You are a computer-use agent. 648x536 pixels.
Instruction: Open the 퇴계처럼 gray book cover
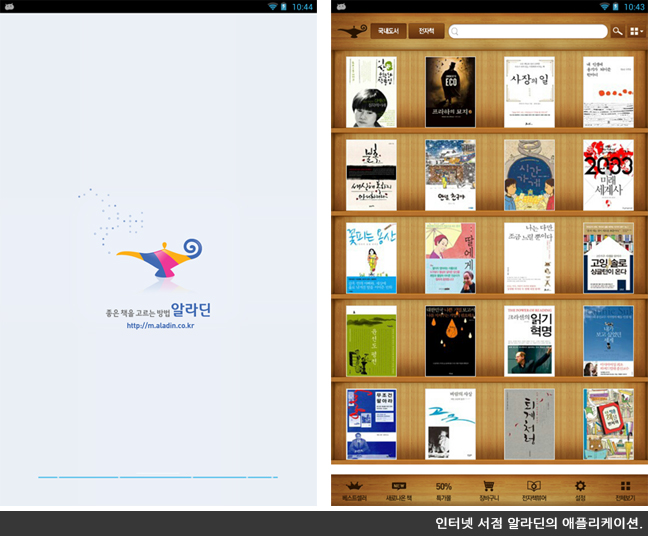pos(529,424)
